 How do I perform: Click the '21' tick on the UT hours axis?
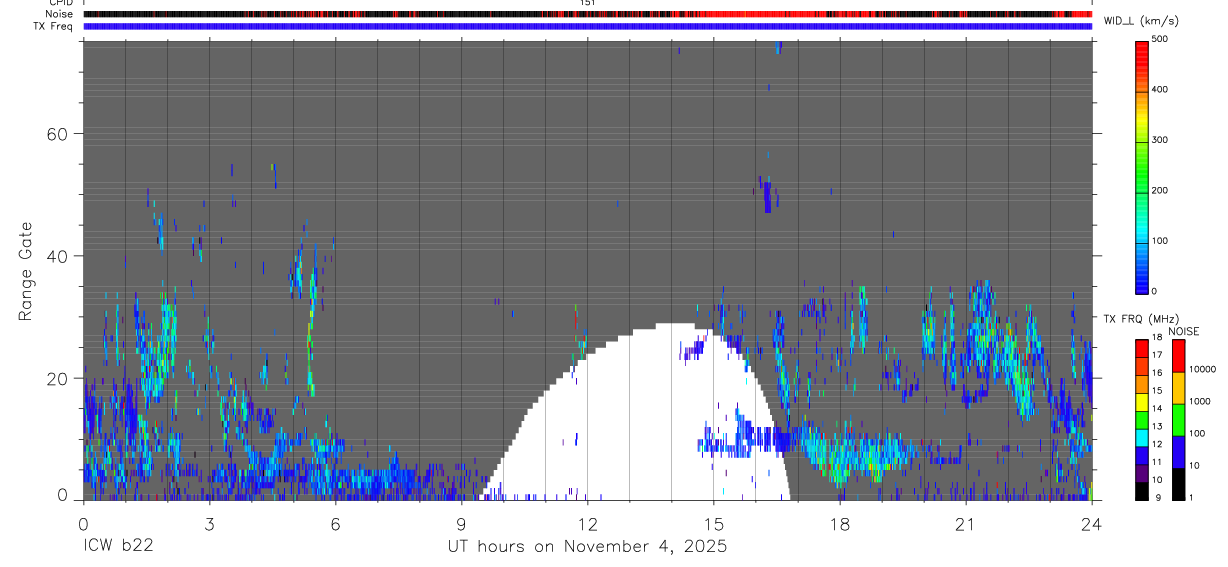[966, 524]
